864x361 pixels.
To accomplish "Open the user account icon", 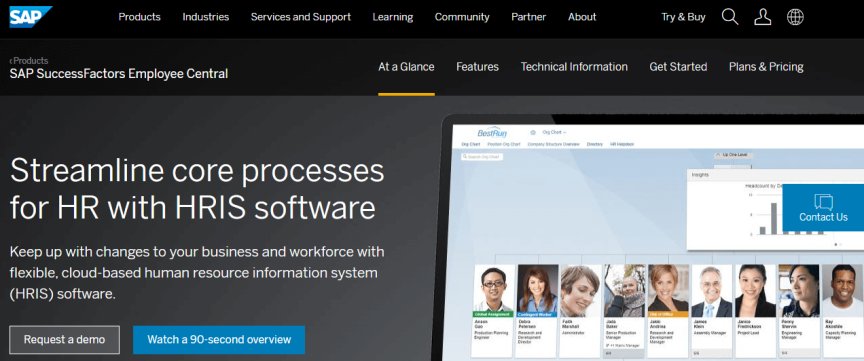I will coord(763,17).
